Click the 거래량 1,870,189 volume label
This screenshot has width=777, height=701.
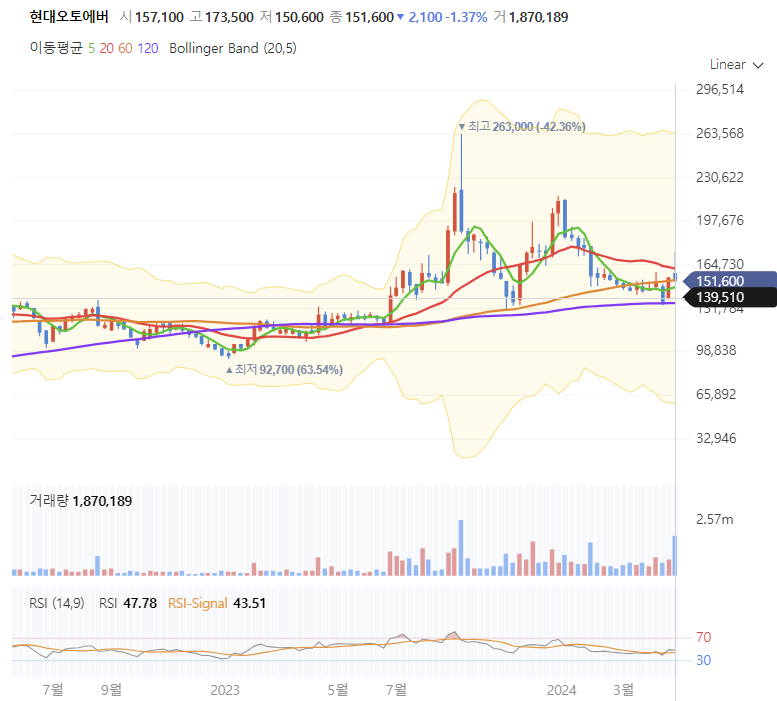click(81, 501)
